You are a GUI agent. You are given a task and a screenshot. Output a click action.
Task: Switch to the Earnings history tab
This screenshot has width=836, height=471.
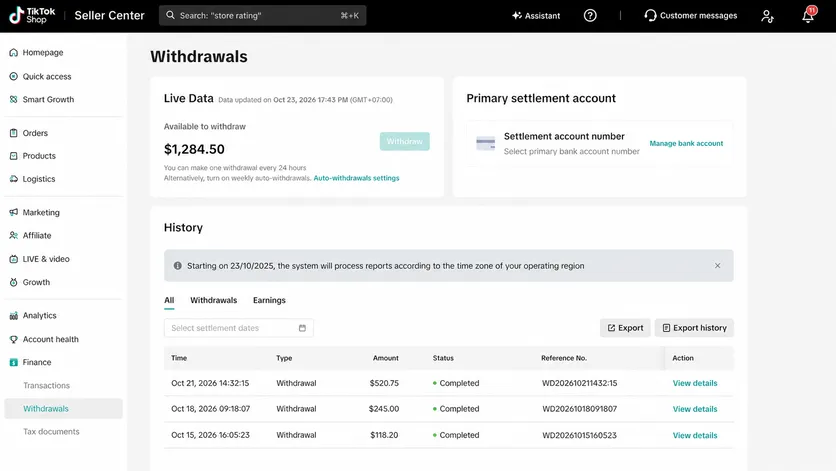pyautogui.click(x=269, y=300)
